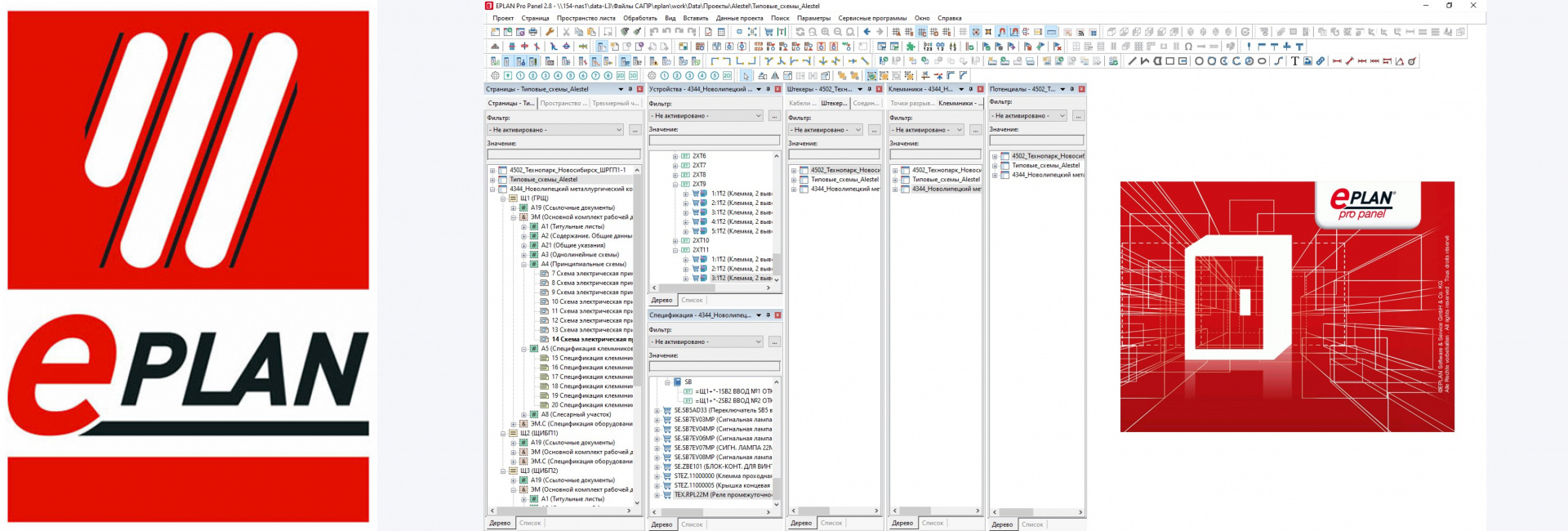Viewport: 1568px width, 531px height.
Task: Toggle grid A snap icon
Action: pyautogui.click(x=896, y=32)
